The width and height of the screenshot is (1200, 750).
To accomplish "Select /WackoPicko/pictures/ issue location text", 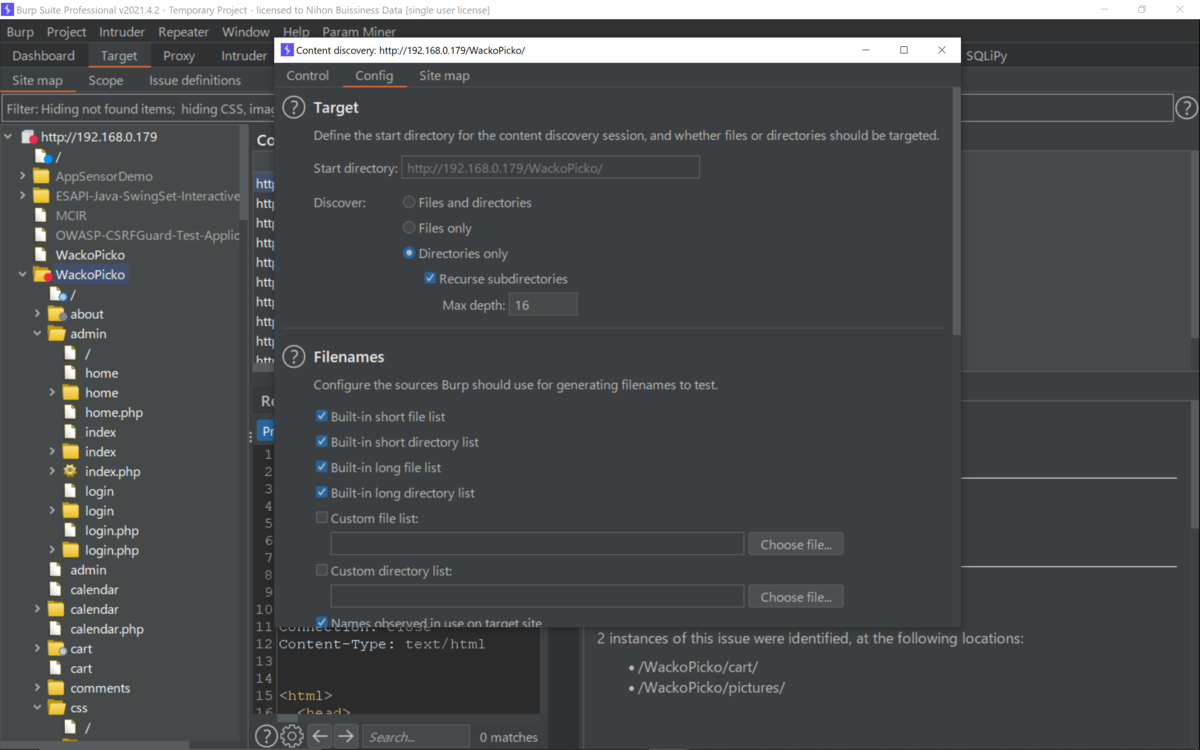I will click(712, 688).
